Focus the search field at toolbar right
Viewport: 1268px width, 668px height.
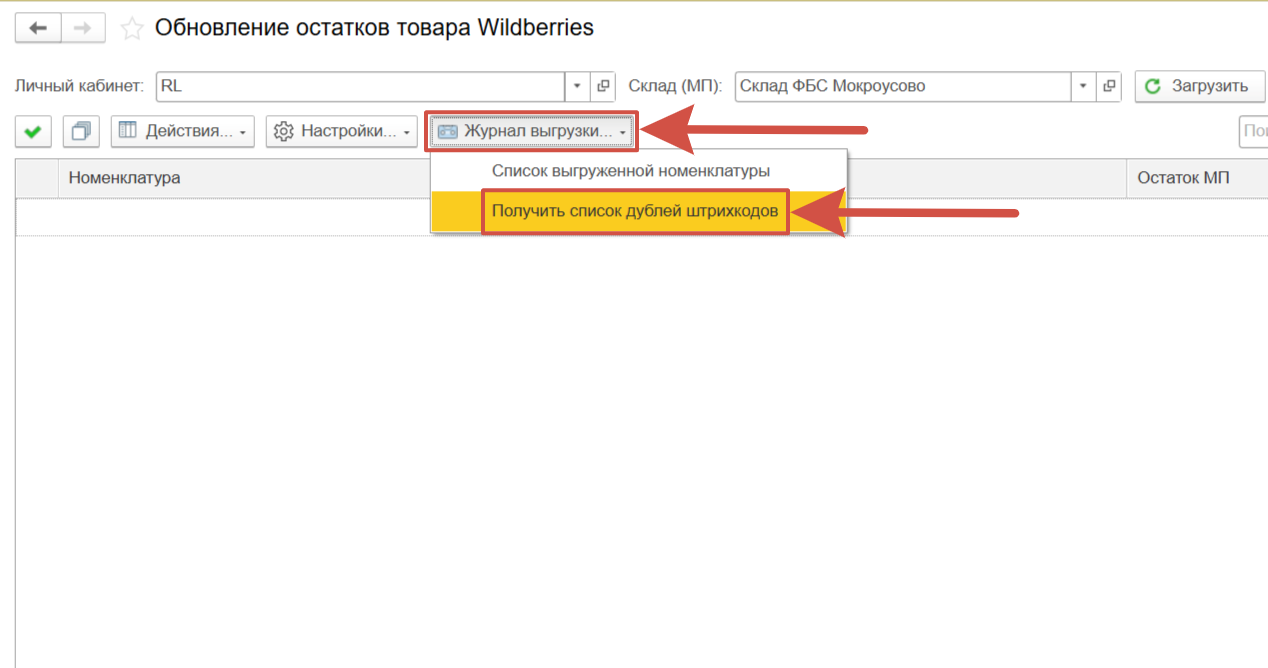(x=1253, y=131)
